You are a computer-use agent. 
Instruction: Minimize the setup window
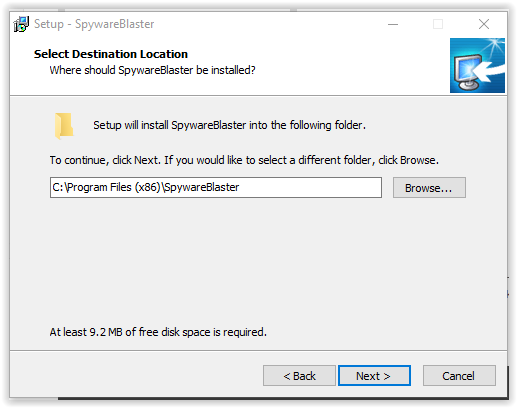(x=393, y=24)
